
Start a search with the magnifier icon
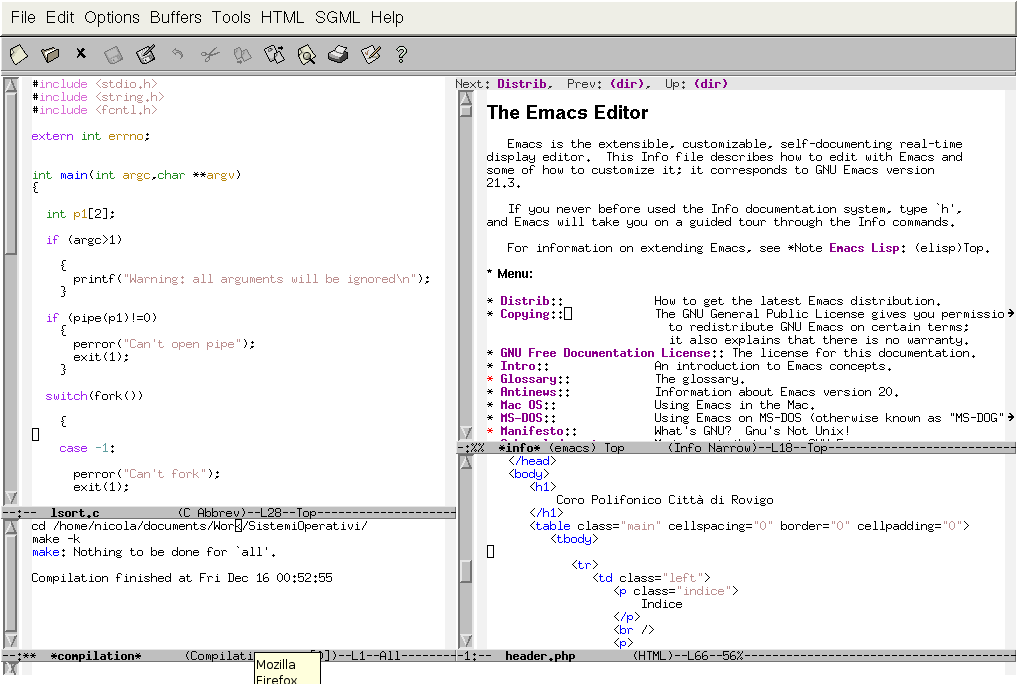306,54
